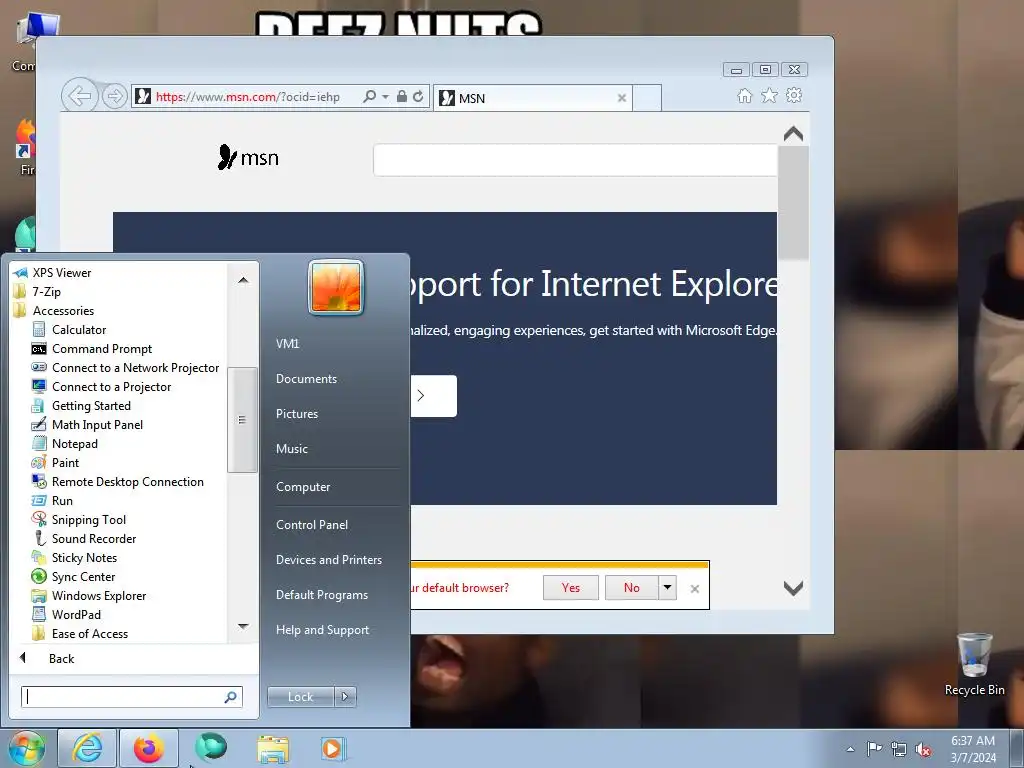Refresh the MSN page
The width and height of the screenshot is (1024, 768).
[418, 97]
